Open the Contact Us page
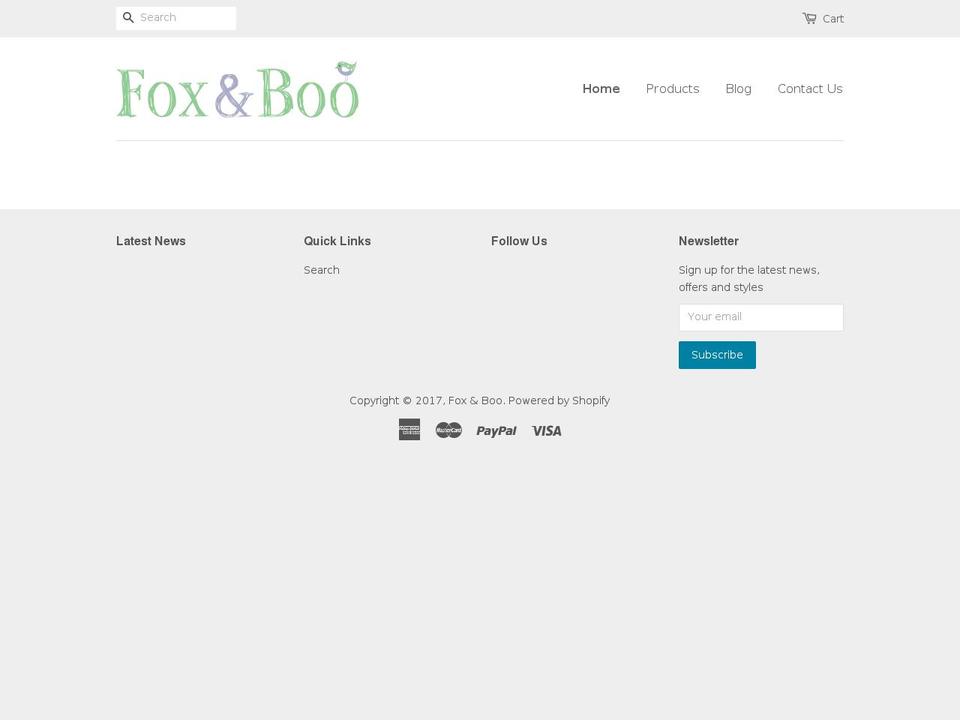This screenshot has width=960, height=720. pos(810,89)
